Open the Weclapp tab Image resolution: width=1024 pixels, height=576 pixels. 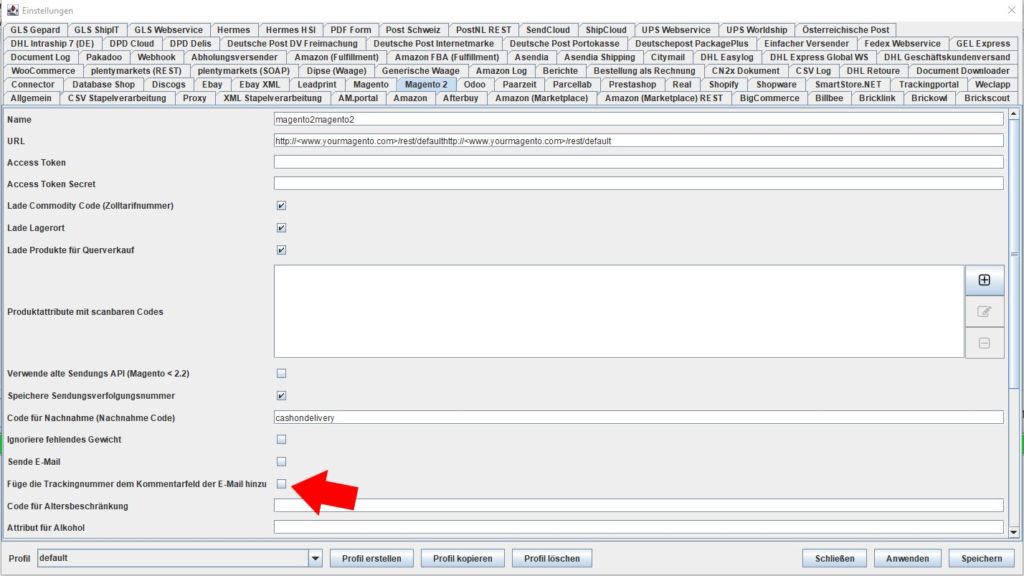click(992, 84)
